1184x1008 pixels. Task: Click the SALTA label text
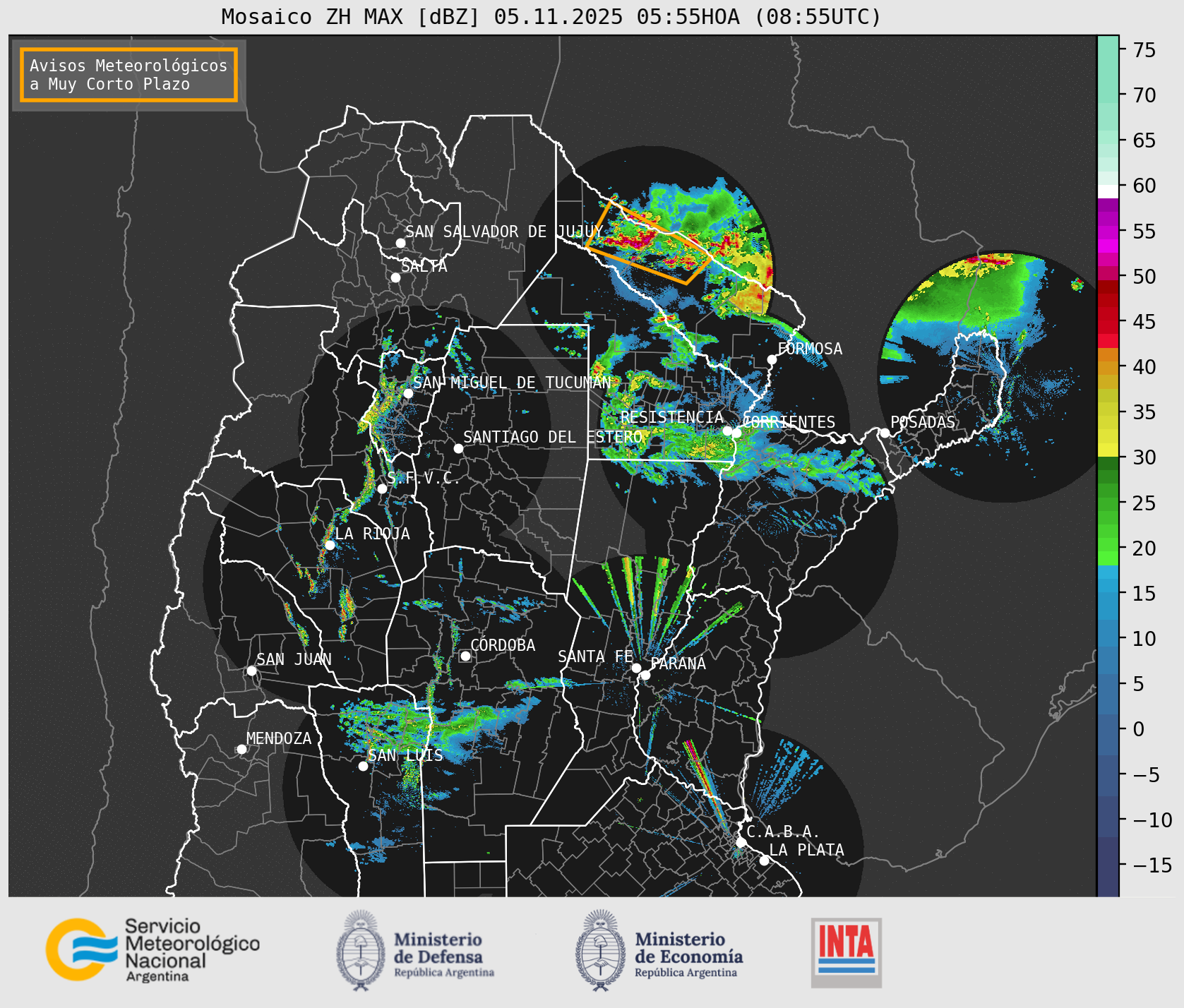click(x=424, y=266)
